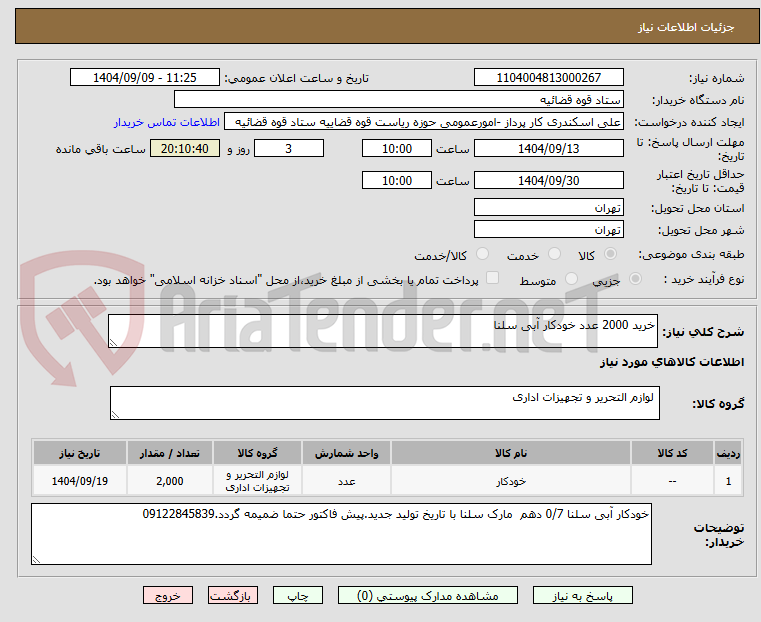The height and width of the screenshot is (622, 761).
Task: Click the request creator field علی اسکندری
Action: [x=424, y=122]
